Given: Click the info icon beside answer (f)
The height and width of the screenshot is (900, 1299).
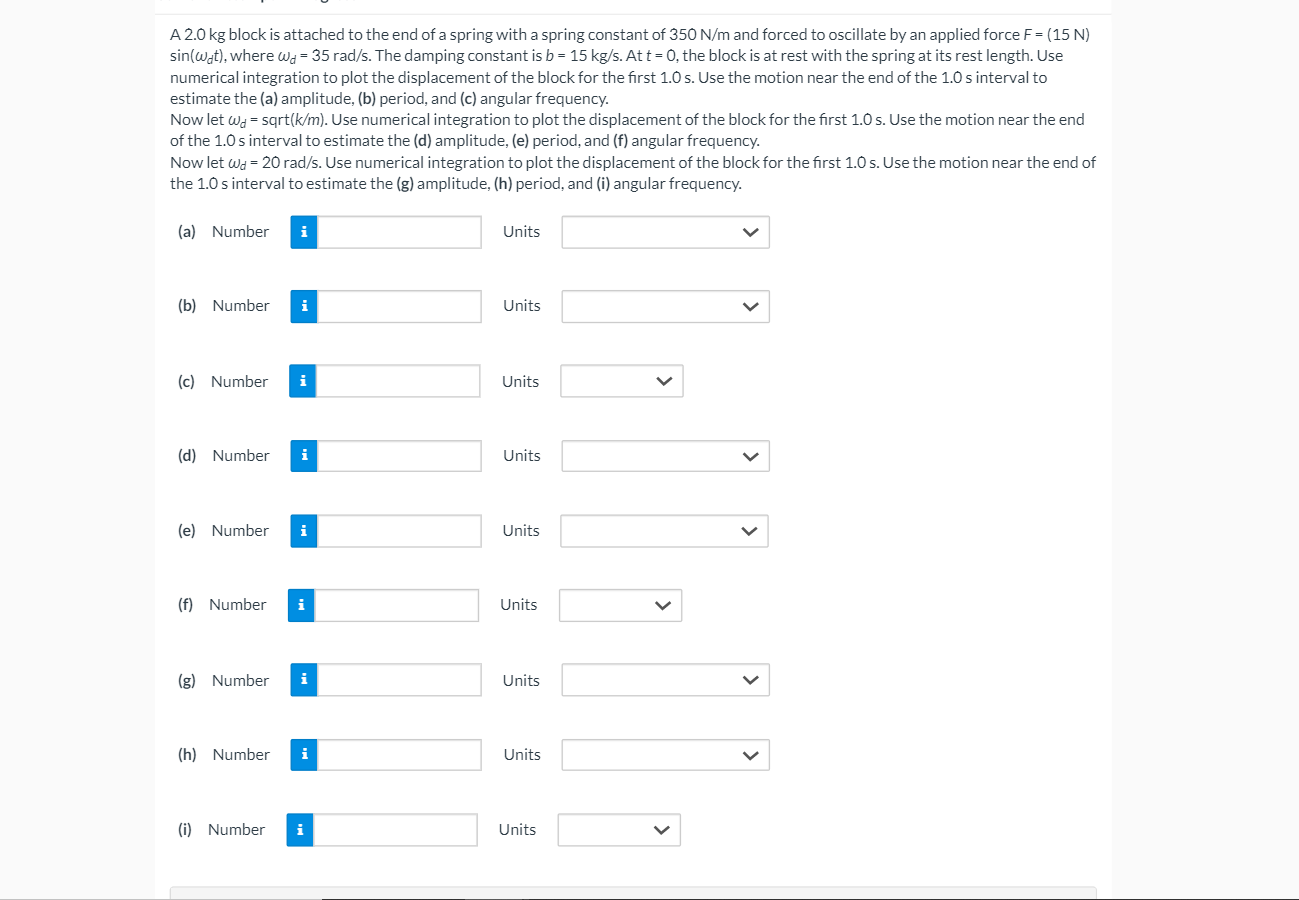Looking at the screenshot, I should point(300,605).
